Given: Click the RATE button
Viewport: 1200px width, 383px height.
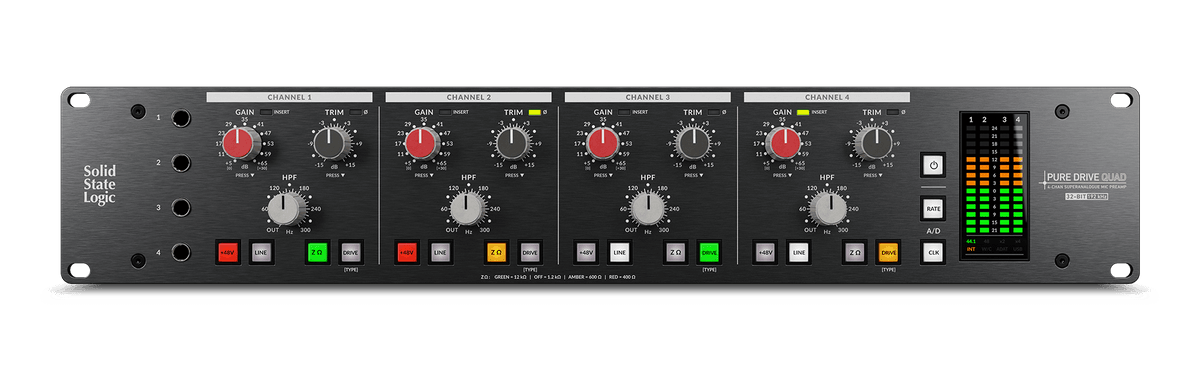Looking at the screenshot, I should pos(932,209).
